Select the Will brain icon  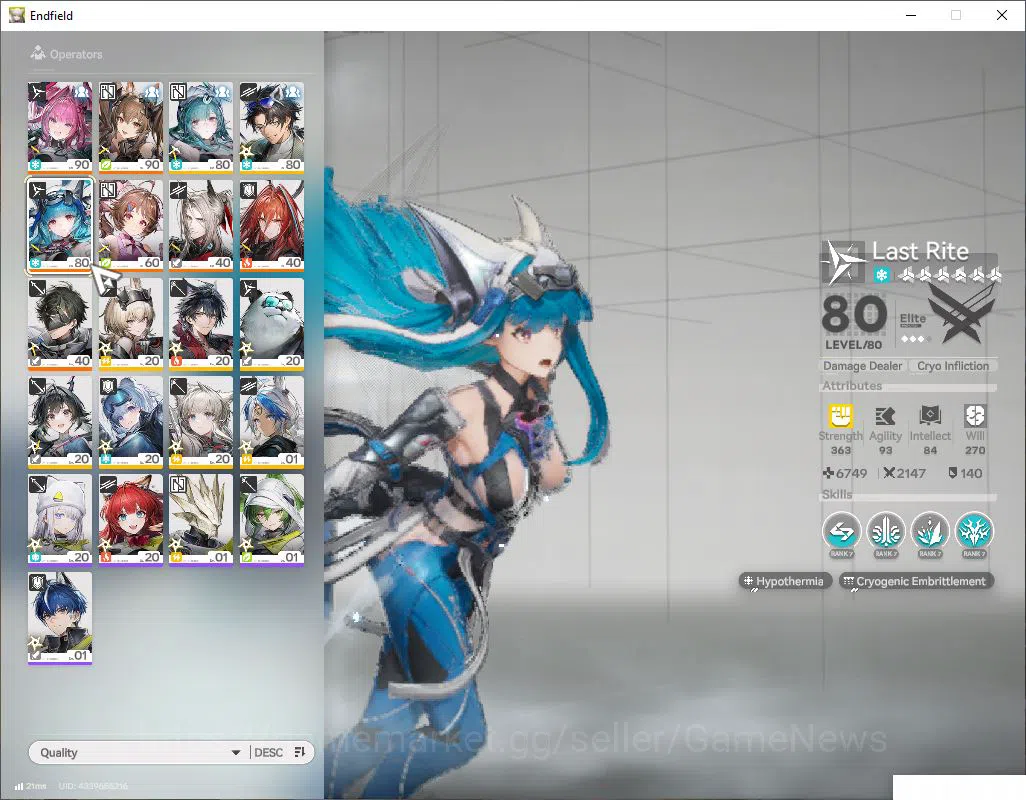(x=974, y=416)
